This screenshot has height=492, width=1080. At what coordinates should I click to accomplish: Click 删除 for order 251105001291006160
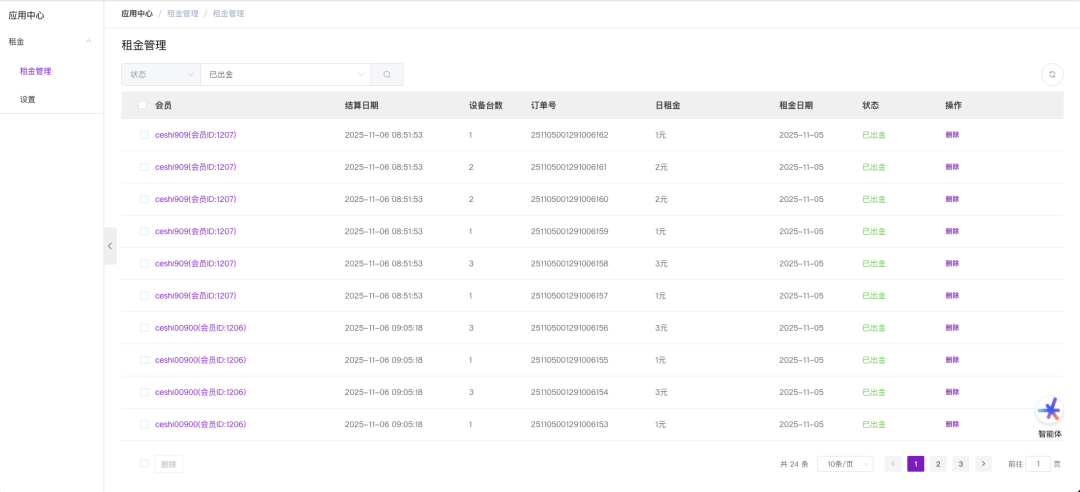951,199
